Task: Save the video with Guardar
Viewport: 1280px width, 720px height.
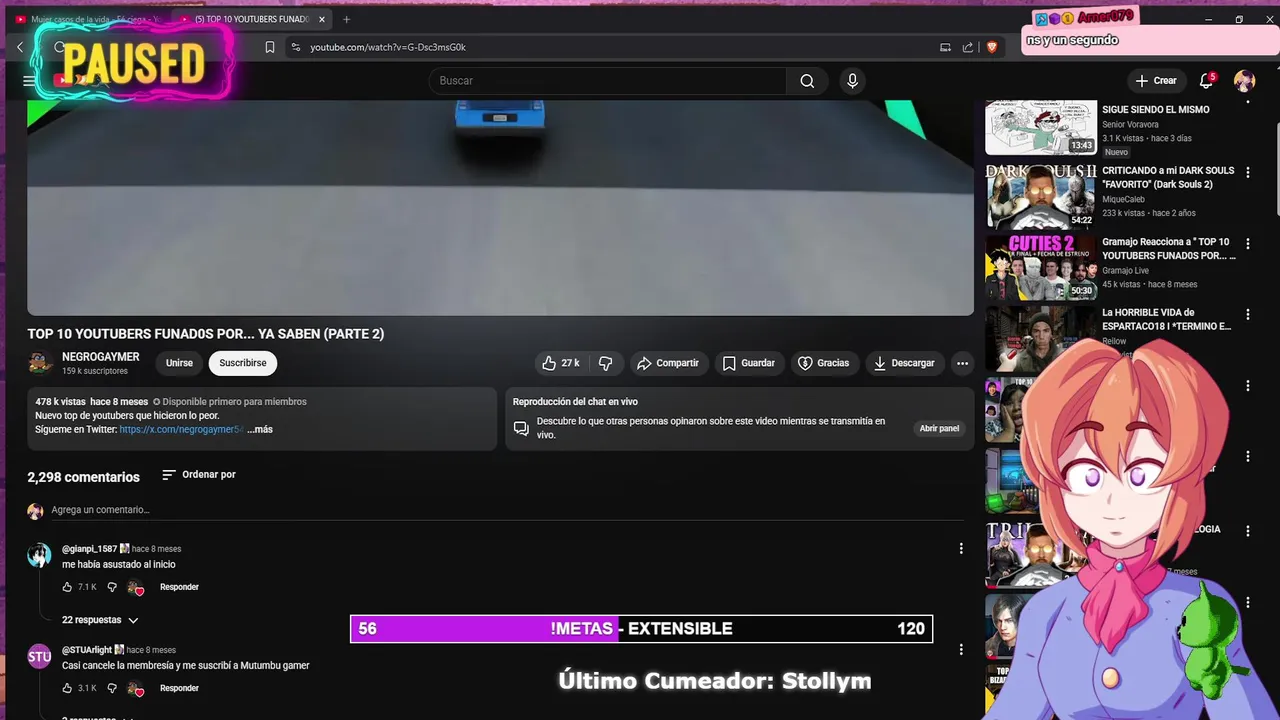Action: pyautogui.click(x=749, y=363)
